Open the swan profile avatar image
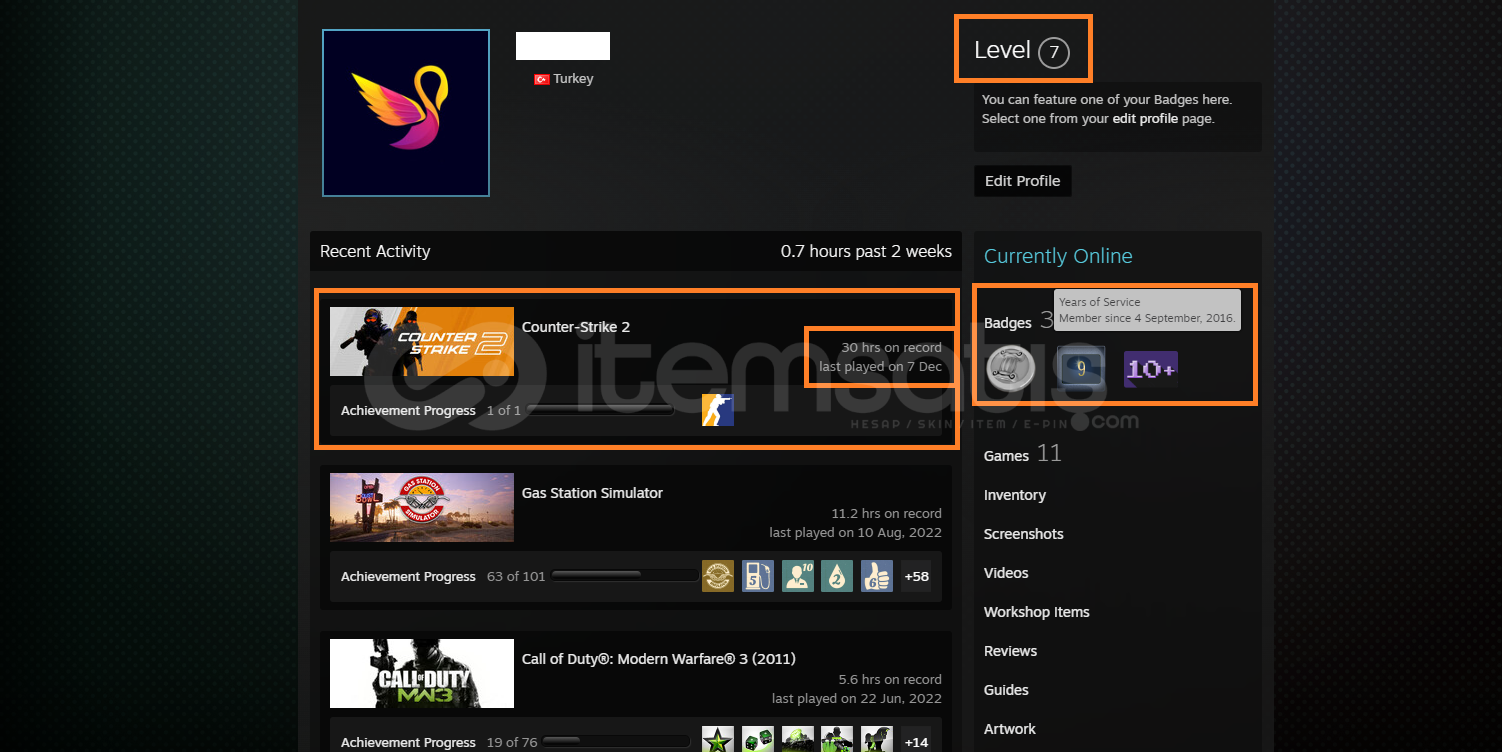Viewport: 1502px width, 752px height. click(x=406, y=113)
